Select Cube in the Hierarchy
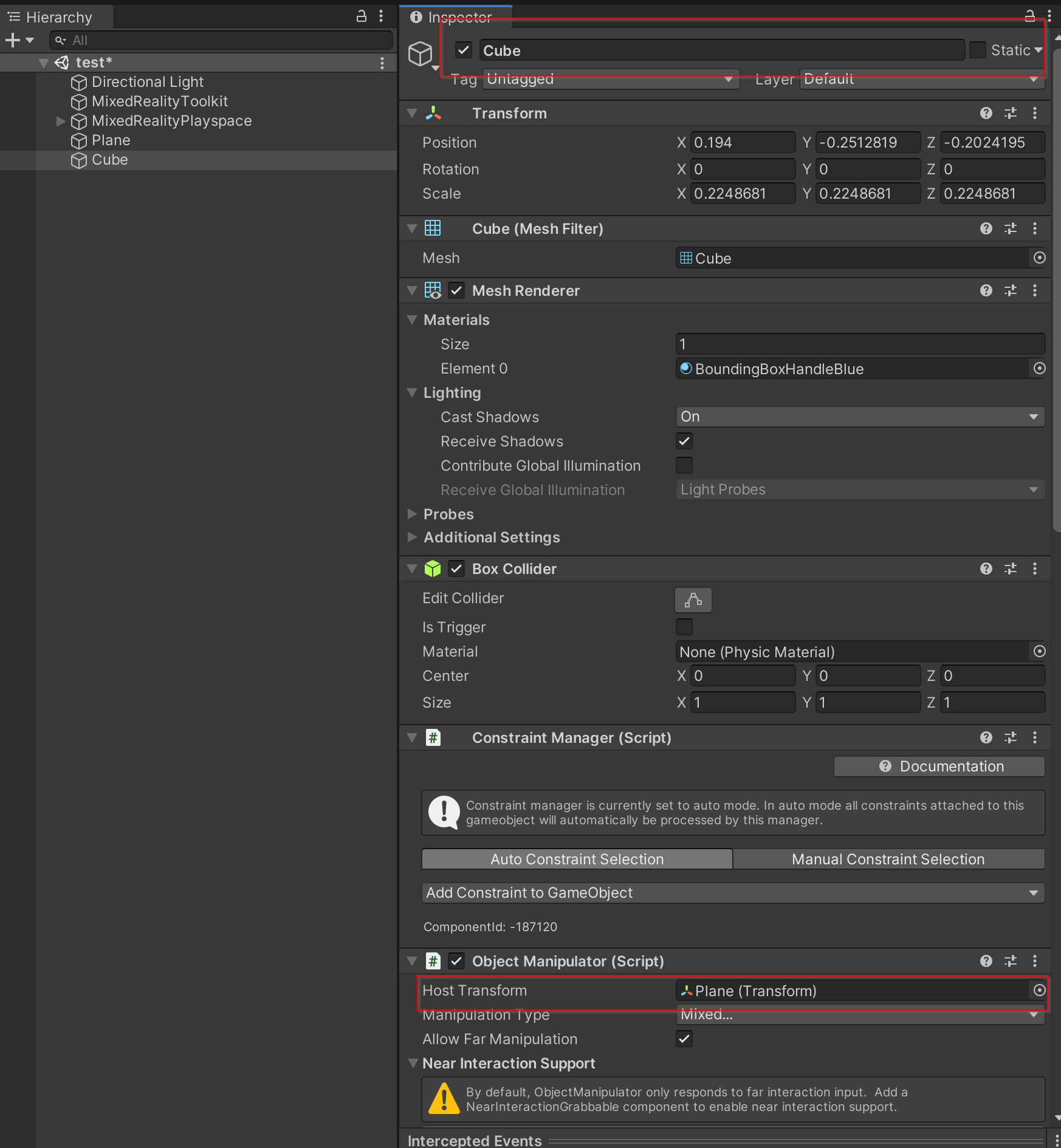Image resolution: width=1061 pixels, height=1148 pixels. (109, 160)
